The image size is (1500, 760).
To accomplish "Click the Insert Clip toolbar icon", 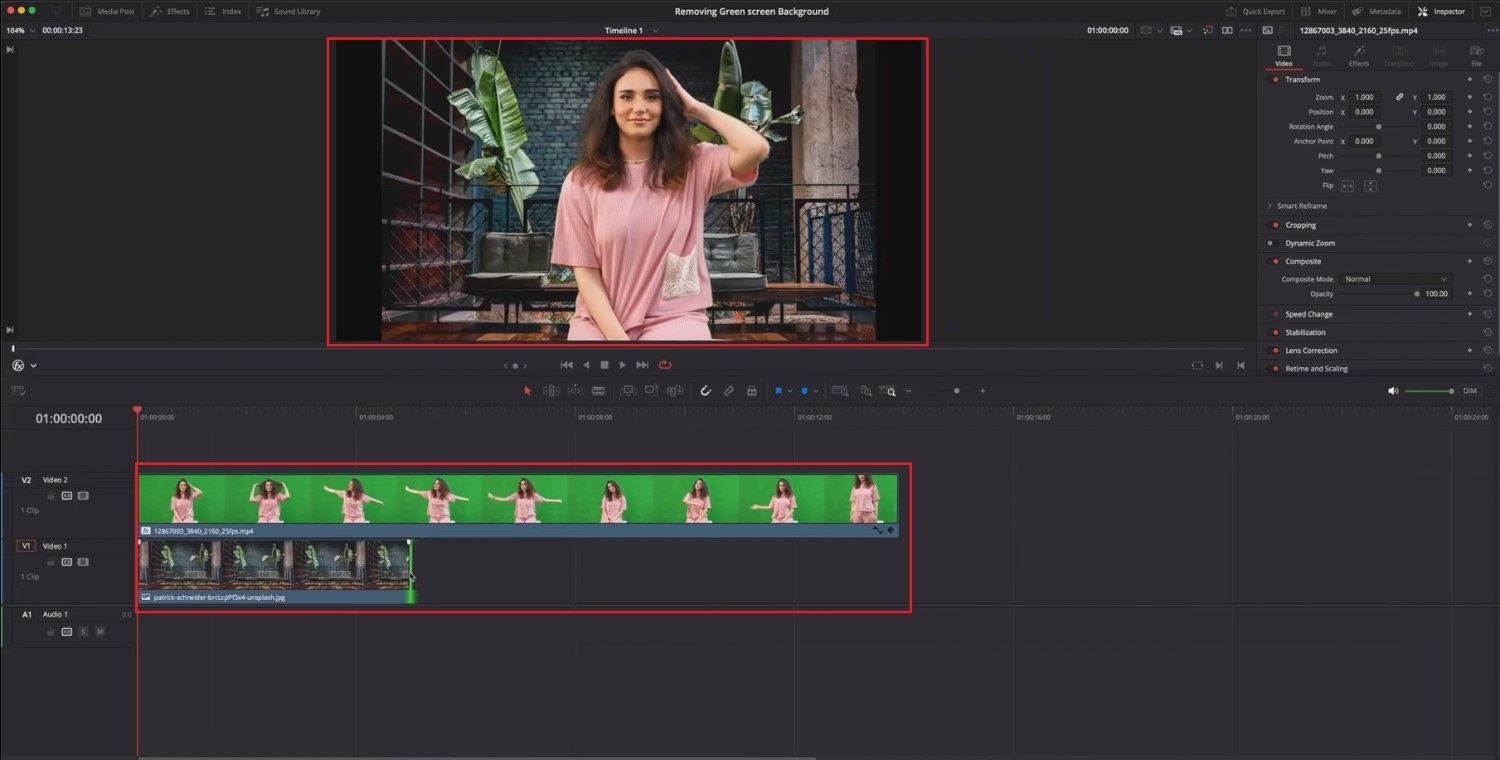I will click(628, 391).
